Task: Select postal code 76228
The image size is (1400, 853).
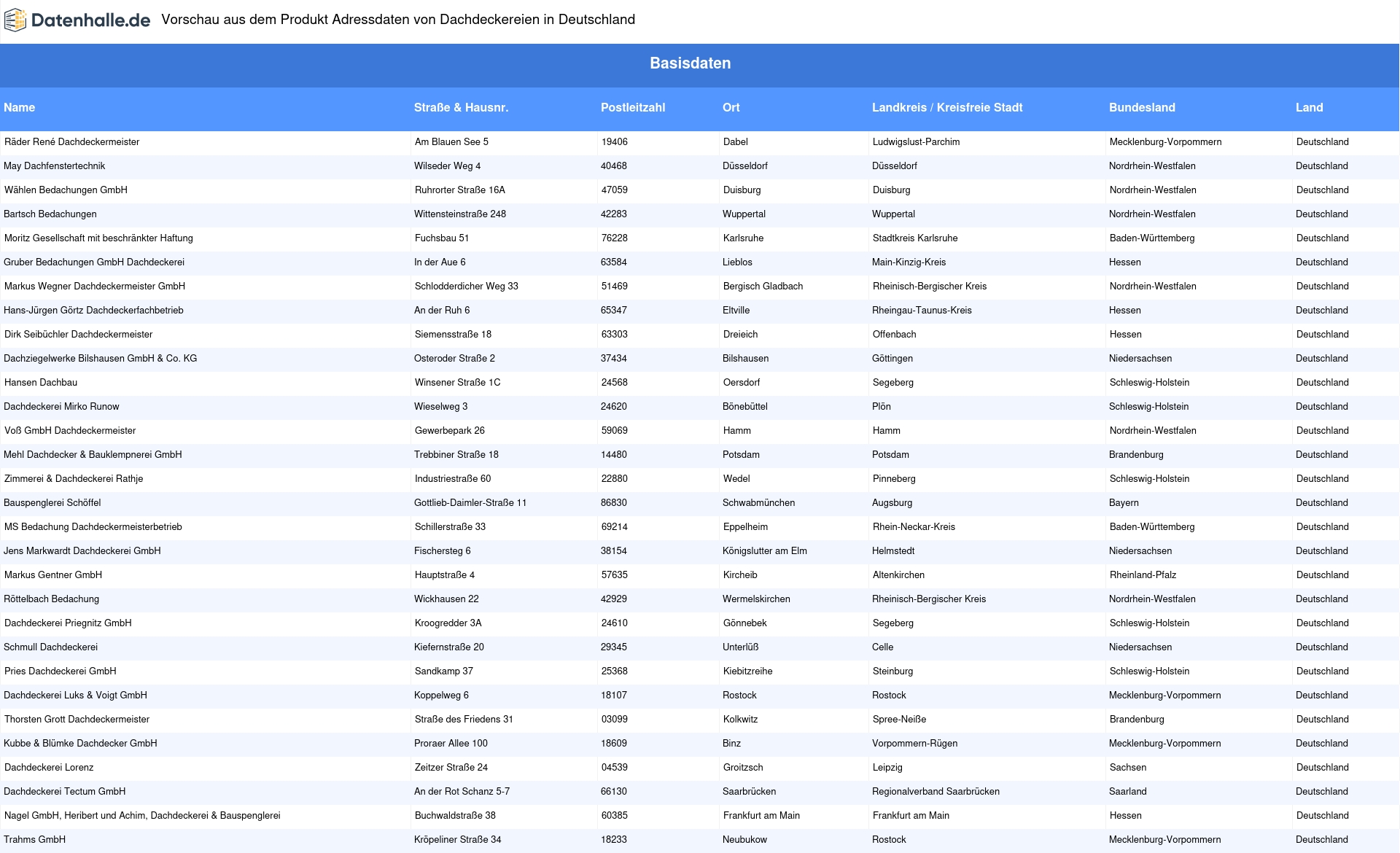Action: 614,238
